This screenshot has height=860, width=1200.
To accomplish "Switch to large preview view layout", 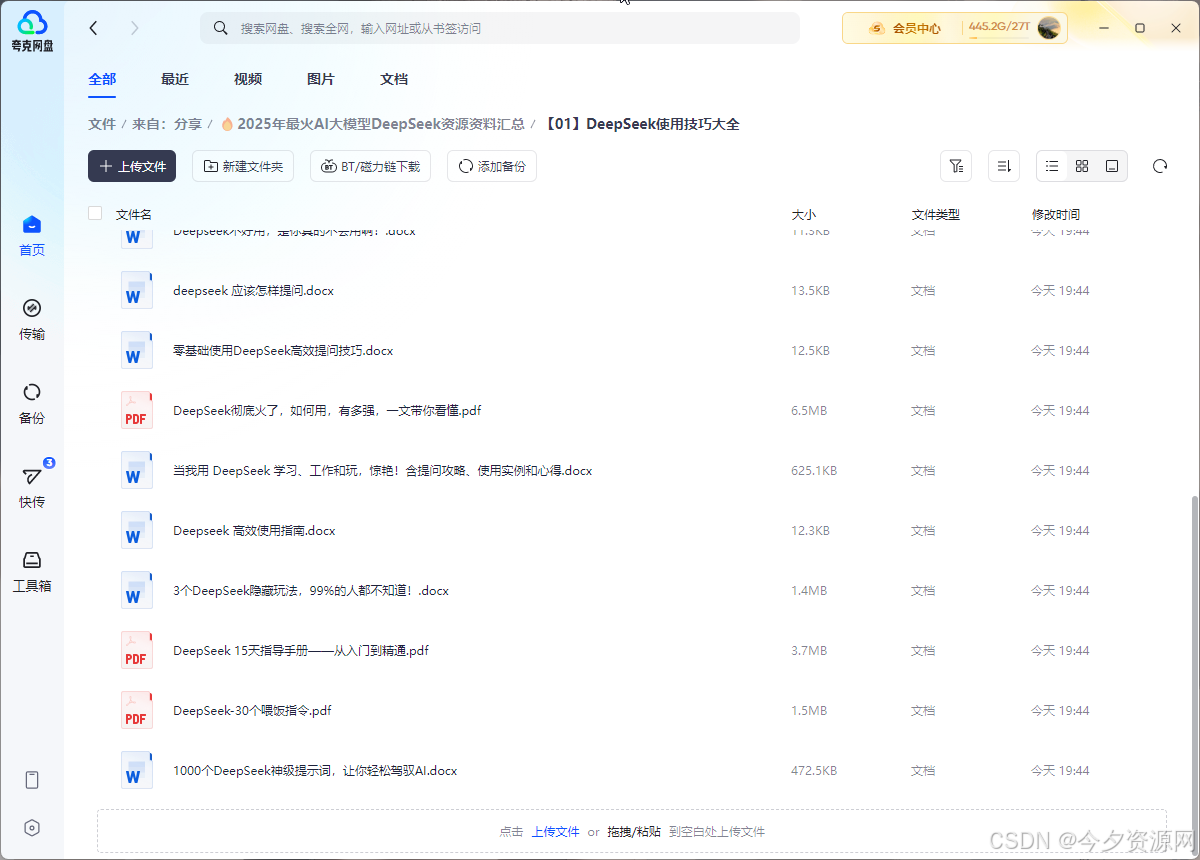I will pos(1112,166).
